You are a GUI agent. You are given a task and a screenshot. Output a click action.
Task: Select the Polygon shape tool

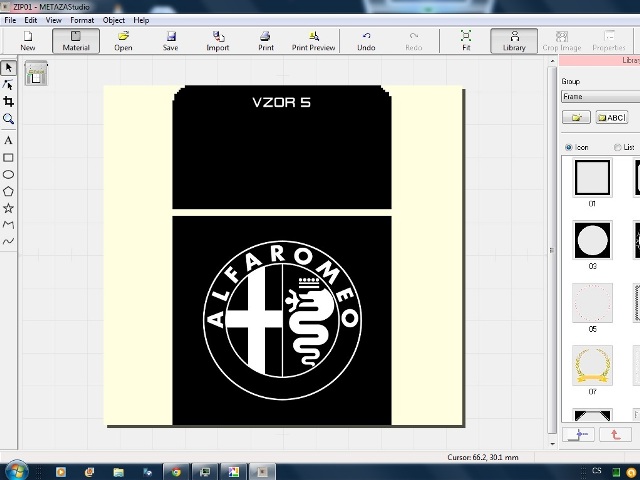8,191
